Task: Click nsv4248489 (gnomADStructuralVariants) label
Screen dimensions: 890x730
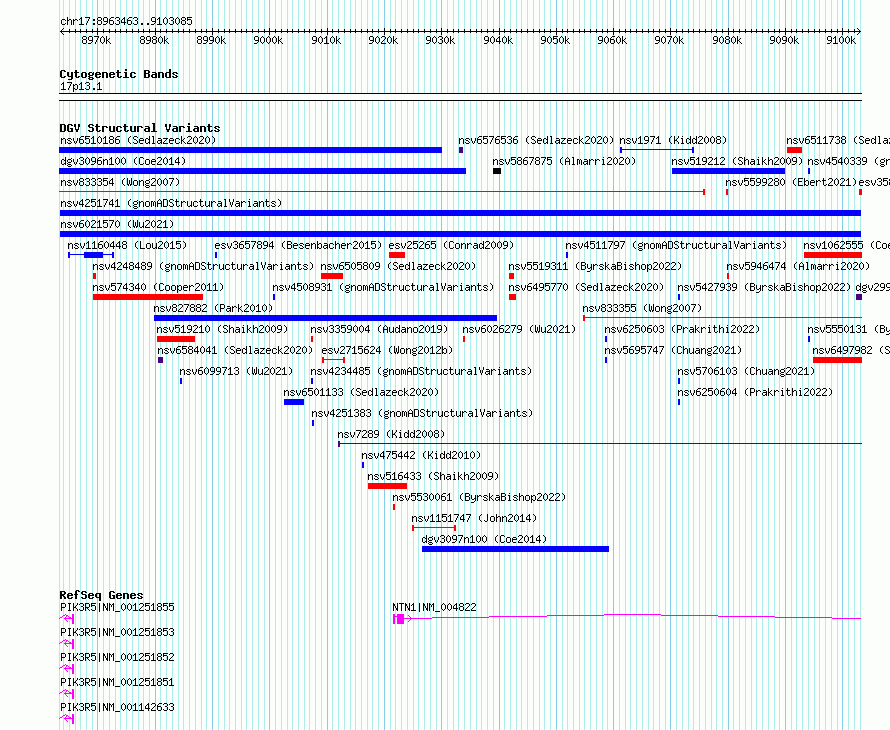Action: [203, 266]
